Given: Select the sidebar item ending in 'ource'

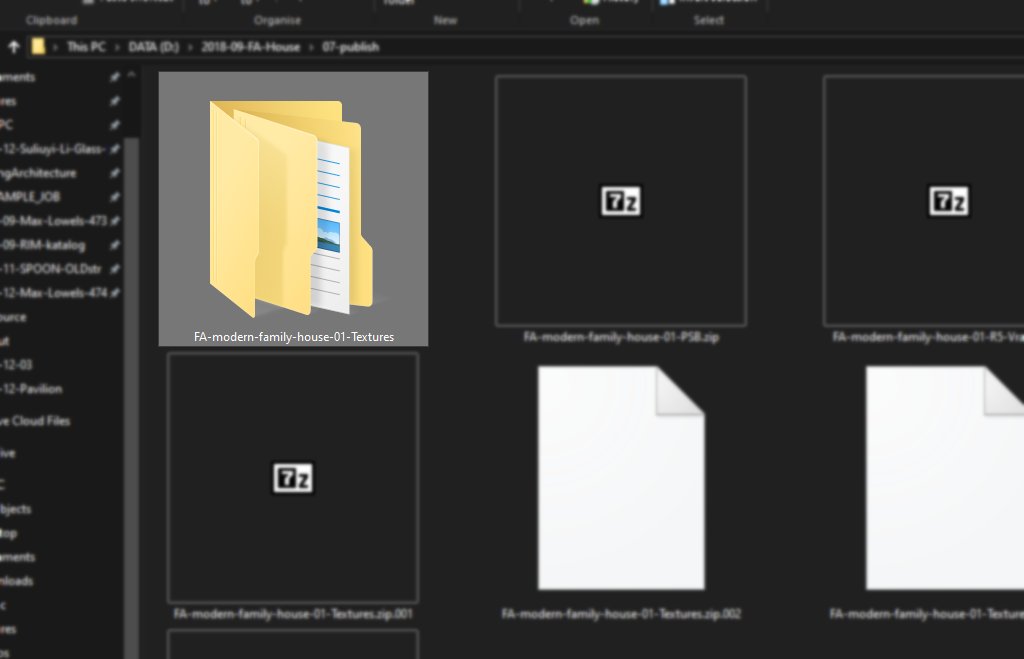Looking at the screenshot, I should [x=13, y=317].
